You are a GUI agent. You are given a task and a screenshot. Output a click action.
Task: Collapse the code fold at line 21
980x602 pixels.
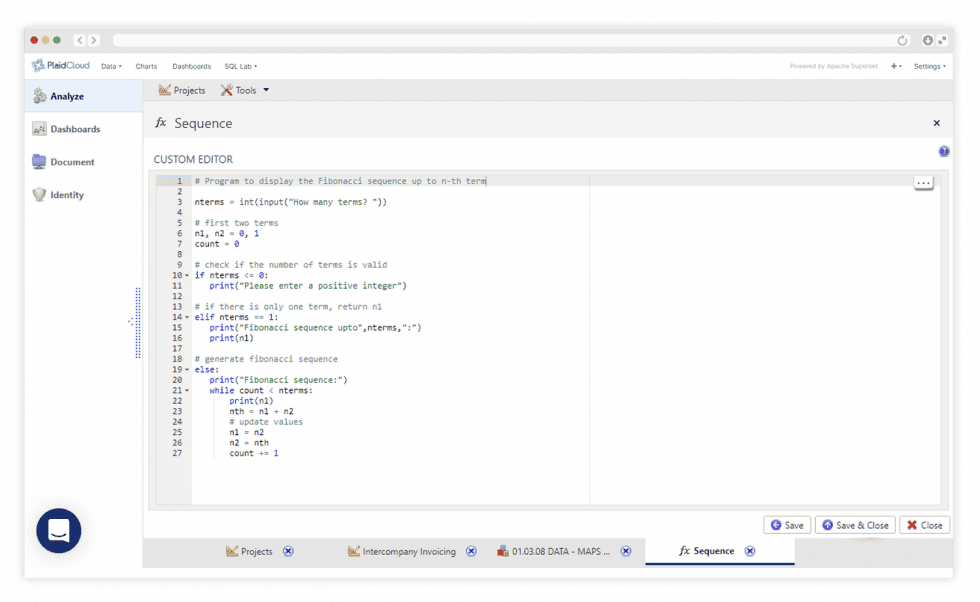click(x=187, y=391)
